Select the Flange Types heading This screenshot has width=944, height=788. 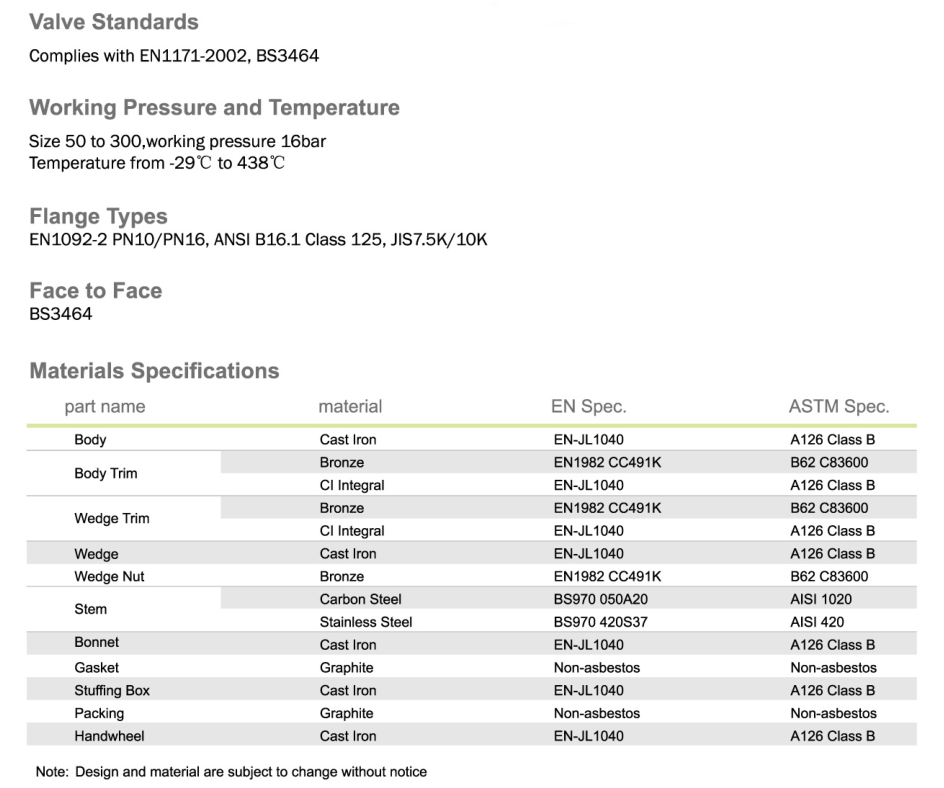(98, 217)
